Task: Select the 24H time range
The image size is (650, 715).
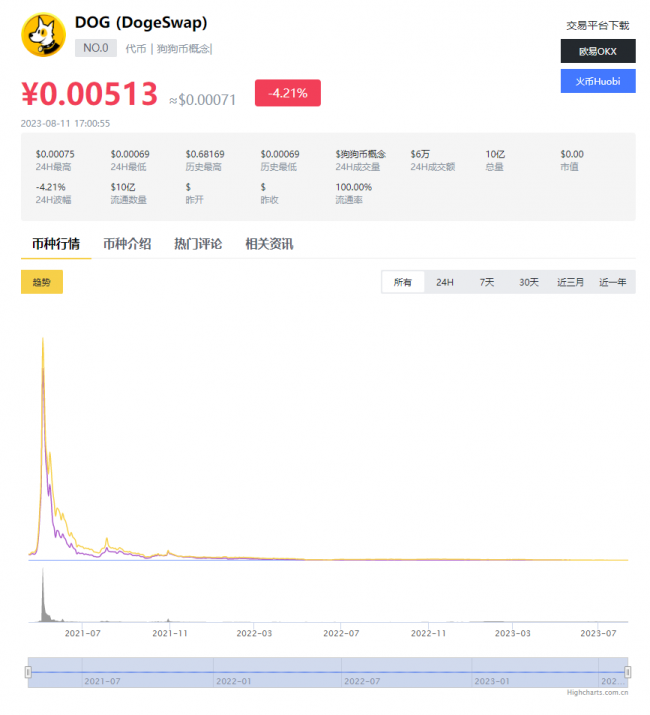Action: [445, 282]
